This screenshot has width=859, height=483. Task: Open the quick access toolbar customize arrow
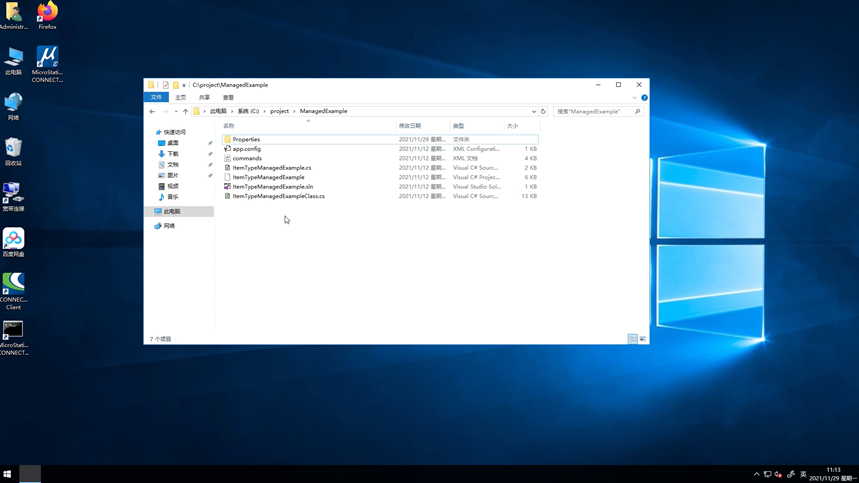[184, 85]
